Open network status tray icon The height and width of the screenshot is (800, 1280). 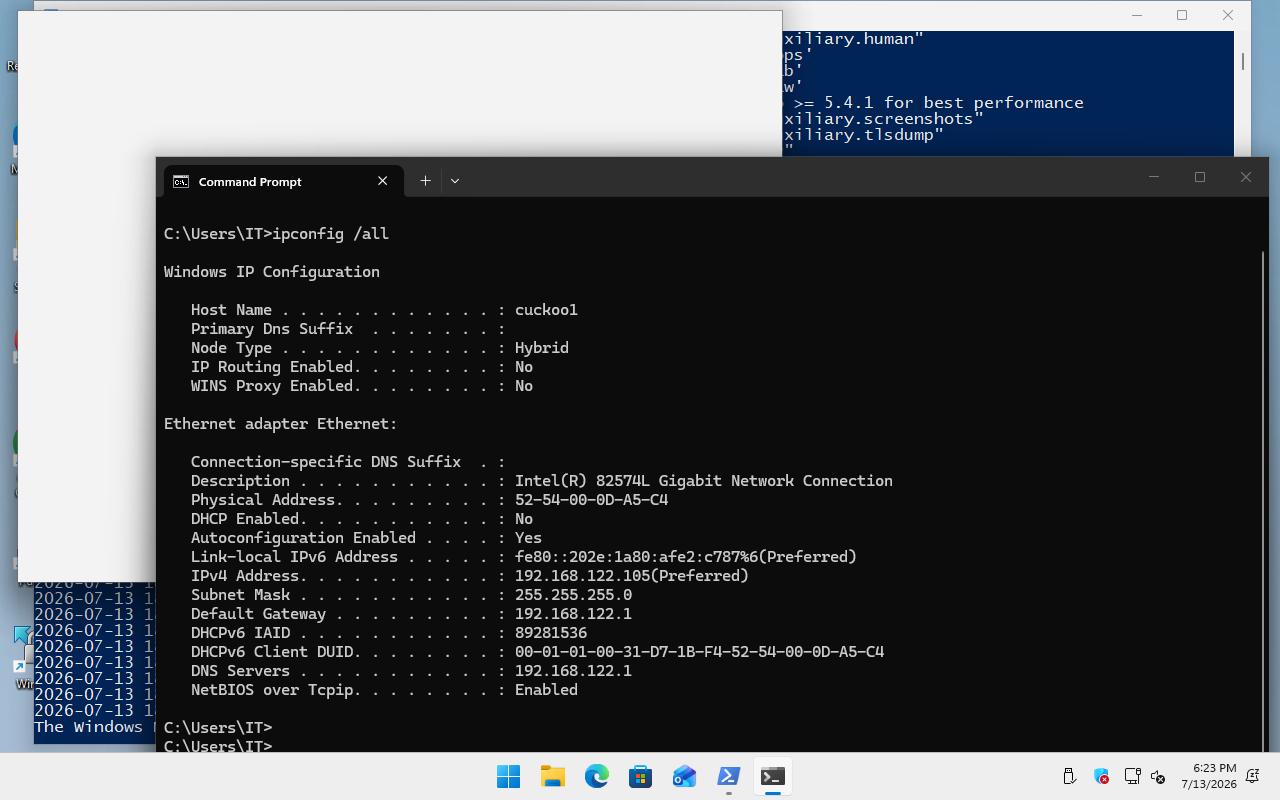coord(1133,776)
